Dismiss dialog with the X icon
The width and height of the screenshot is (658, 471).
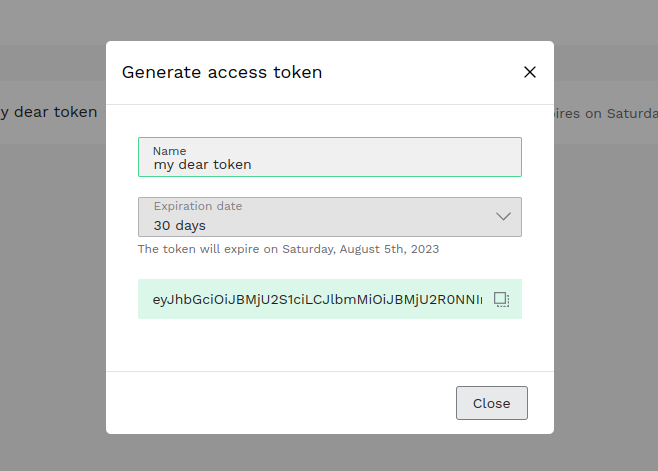coord(530,72)
